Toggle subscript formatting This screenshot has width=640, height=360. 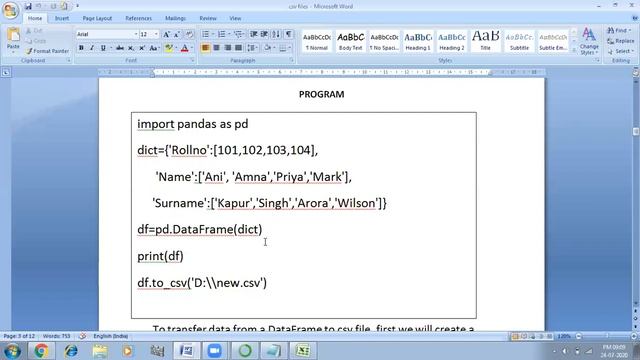131,48
